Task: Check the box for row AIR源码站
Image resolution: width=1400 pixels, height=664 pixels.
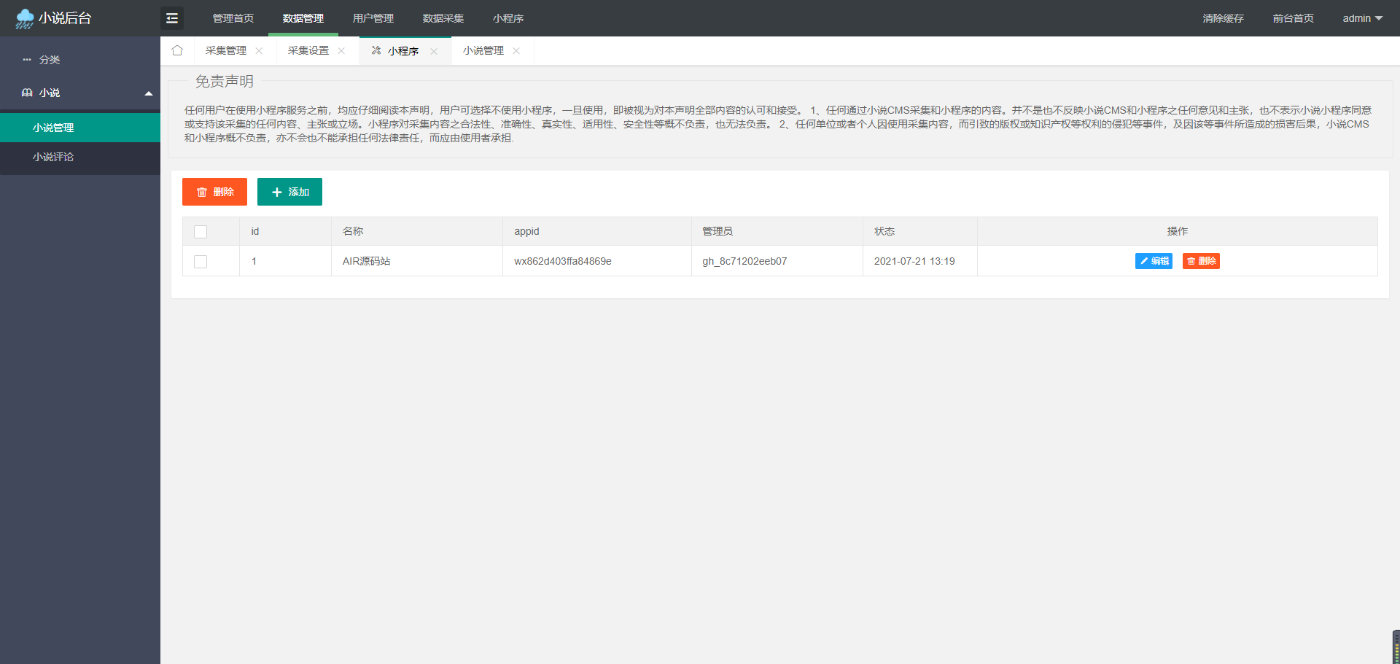Action: [200, 261]
